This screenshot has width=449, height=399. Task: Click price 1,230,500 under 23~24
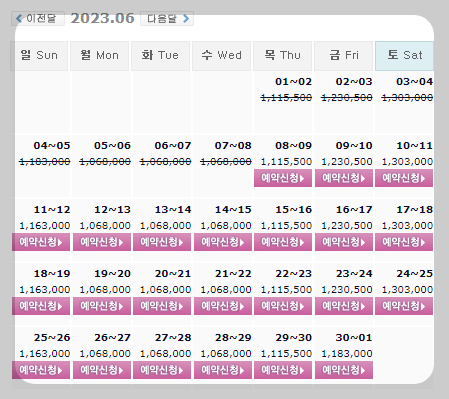click(x=347, y=290)
